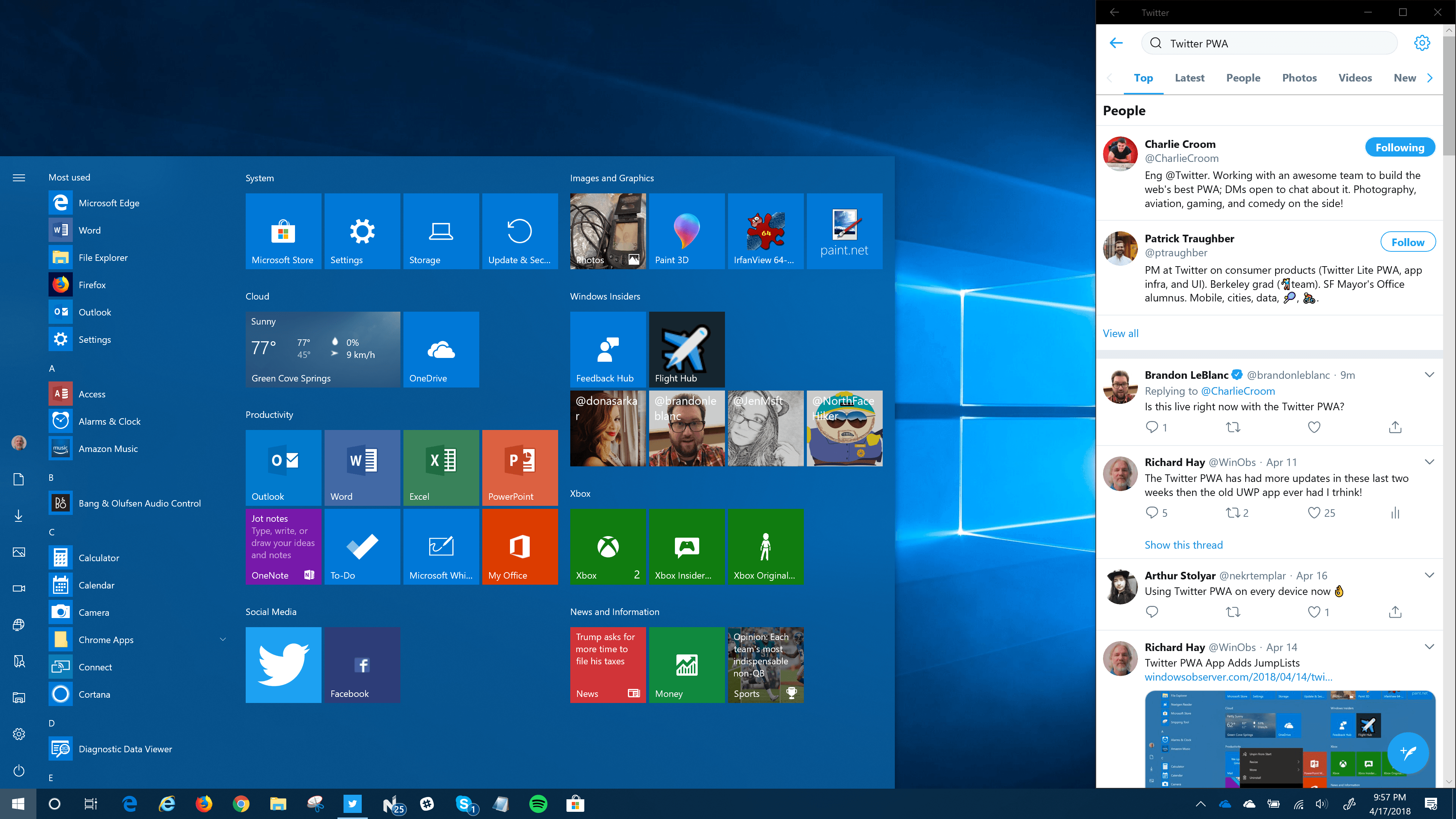
Task: Open the News tile about Trump taxes
Action: (607, 665)
